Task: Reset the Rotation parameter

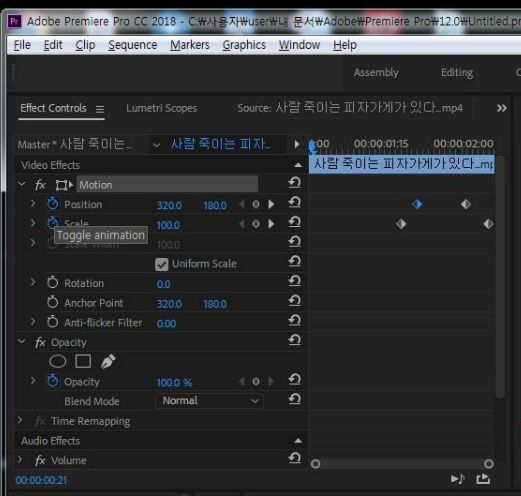Action: point(295,281)
